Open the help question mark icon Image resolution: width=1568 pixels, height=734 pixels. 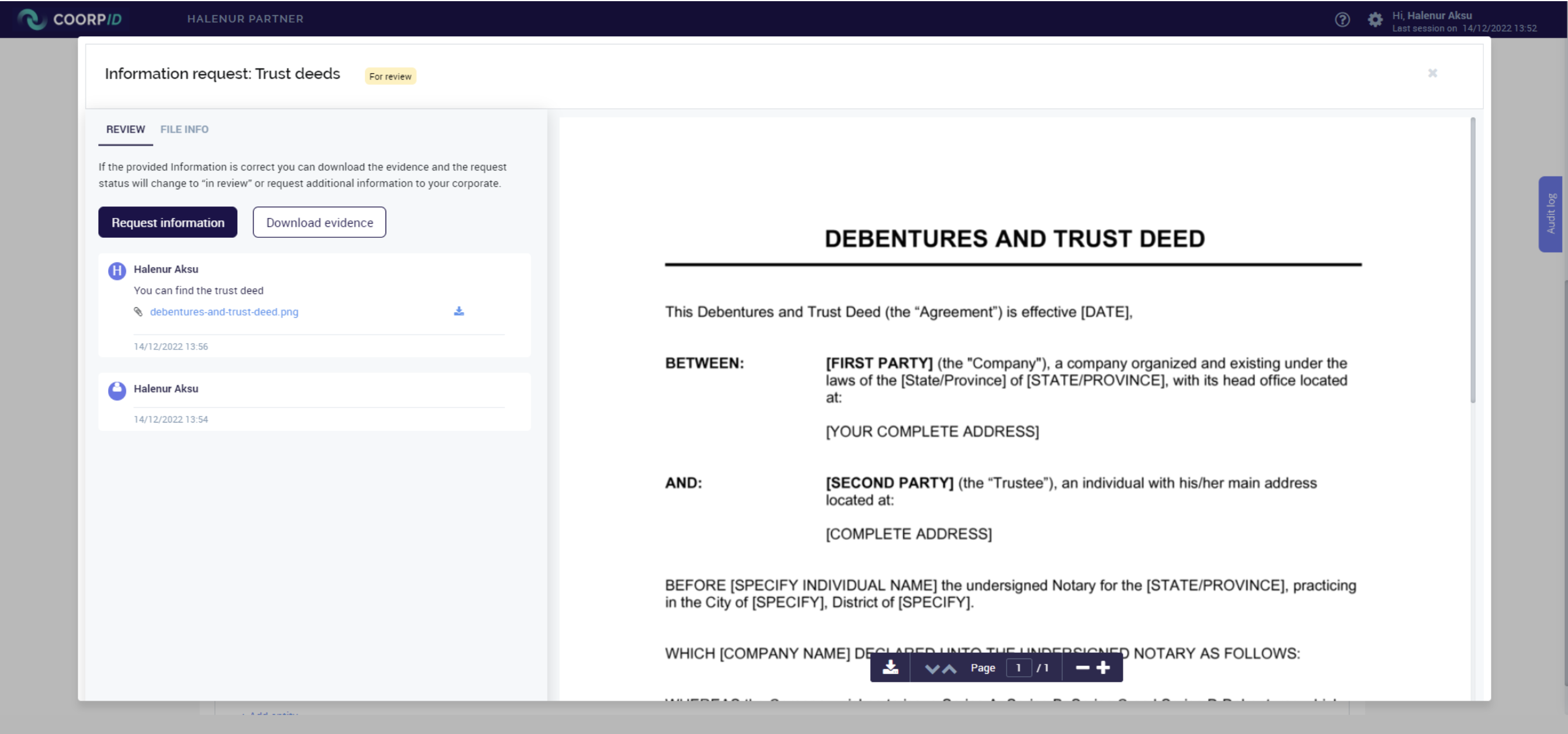(1342, 19)
